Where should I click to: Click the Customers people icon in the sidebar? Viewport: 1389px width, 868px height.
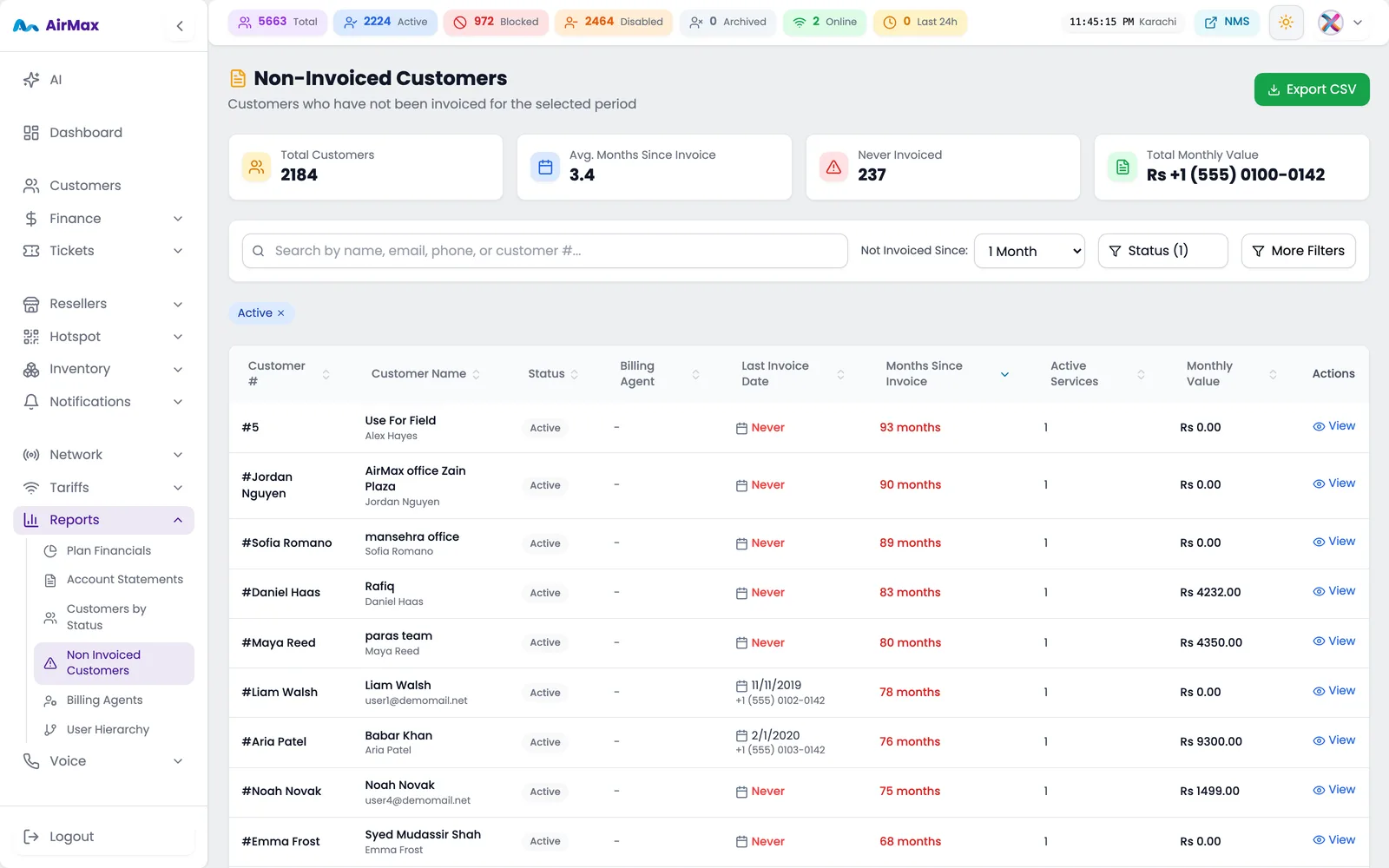coord(31,186)
